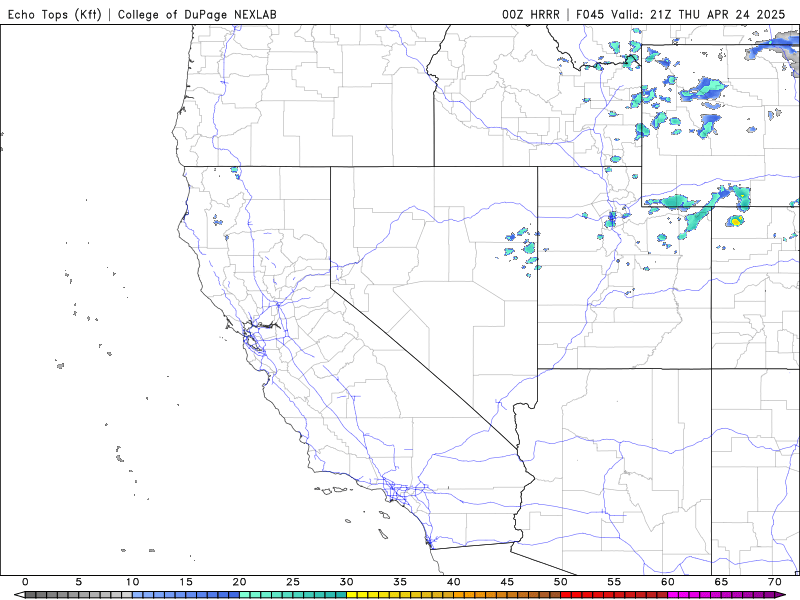Screen dimensions: 800x600
Task: Click the '70' label on the color scale
Action: coord(774,582)
